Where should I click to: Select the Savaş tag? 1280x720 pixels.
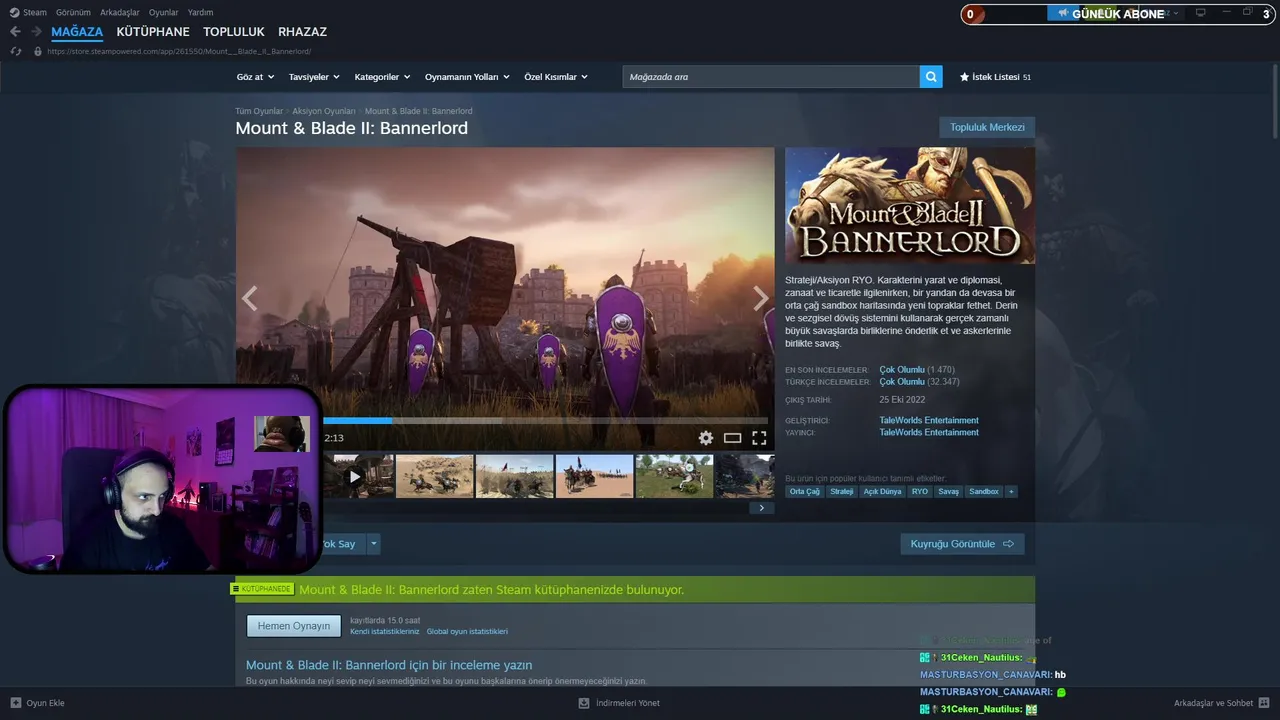pyautogui.click(x=948, y=491)
